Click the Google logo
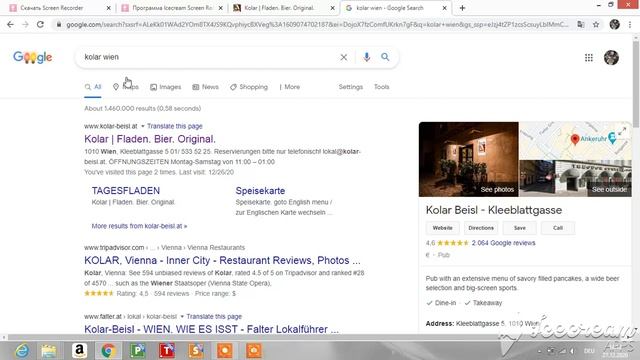 [x=32, y=57]
